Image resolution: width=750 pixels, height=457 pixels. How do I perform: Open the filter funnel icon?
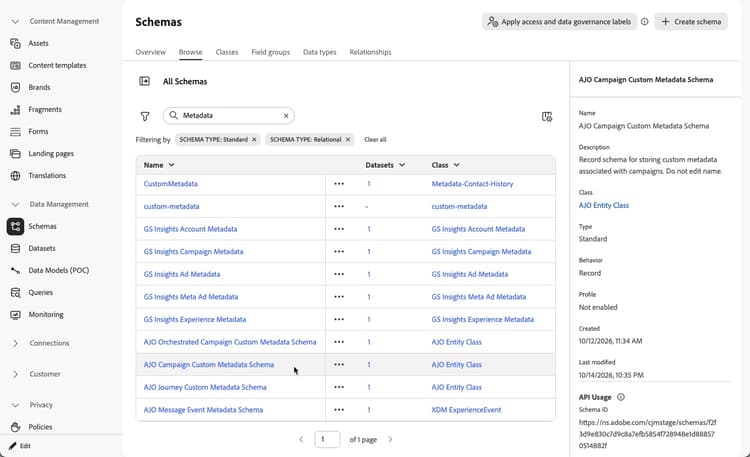145,116
